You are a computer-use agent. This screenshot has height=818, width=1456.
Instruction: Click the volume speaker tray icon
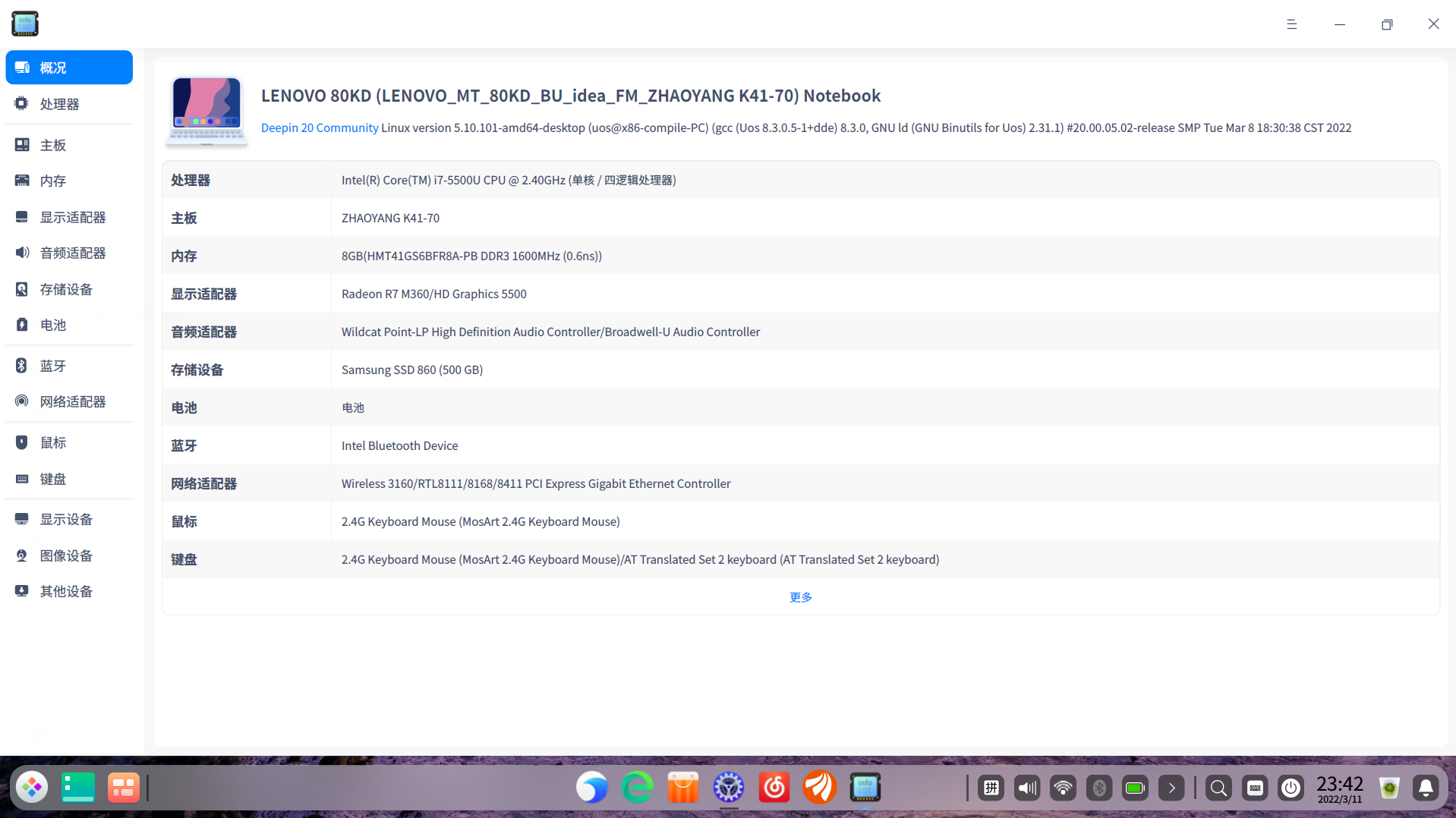click(1027, 788)
